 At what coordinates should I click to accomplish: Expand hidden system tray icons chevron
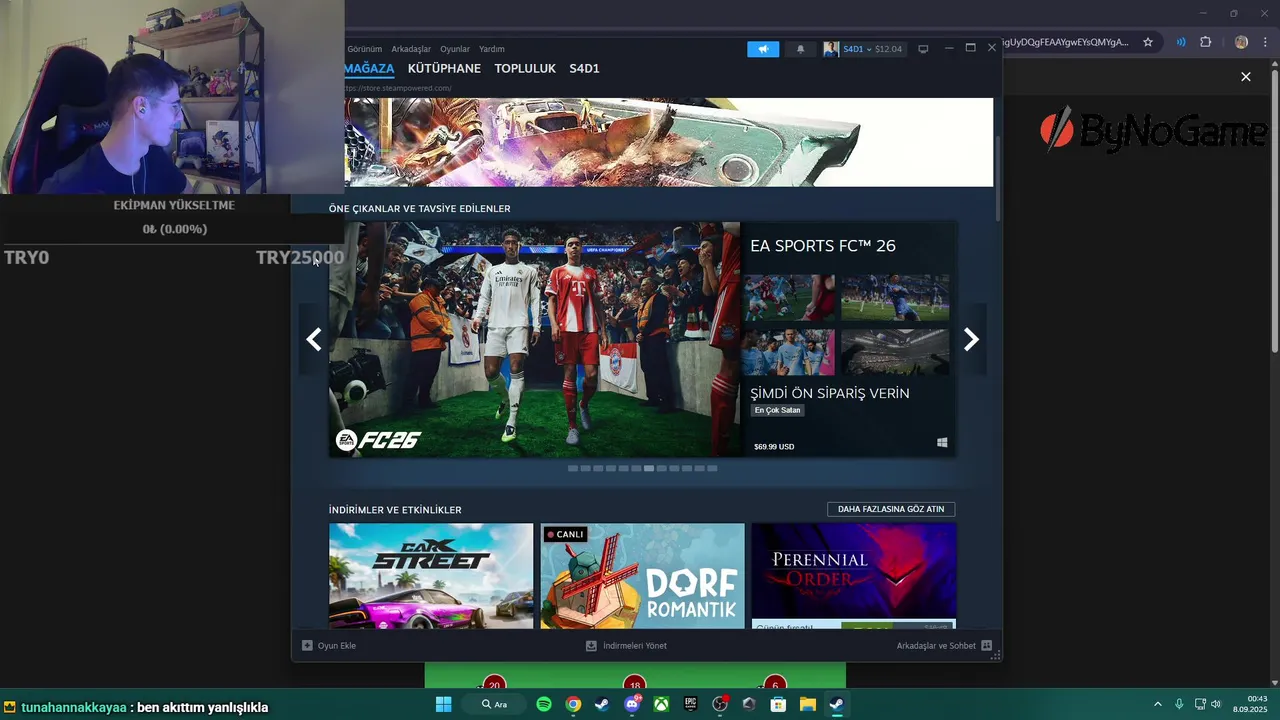[1158, 704]
